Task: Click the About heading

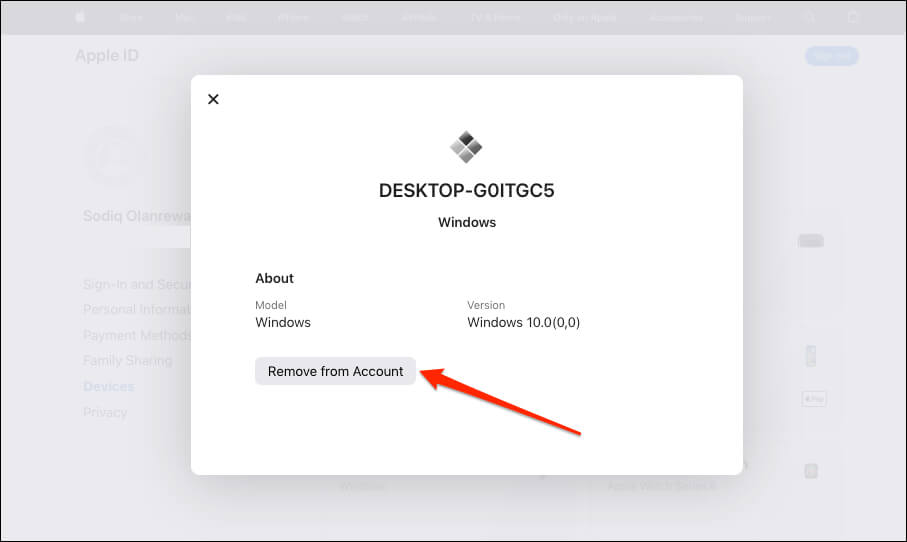Action: [x=274, y=278]
